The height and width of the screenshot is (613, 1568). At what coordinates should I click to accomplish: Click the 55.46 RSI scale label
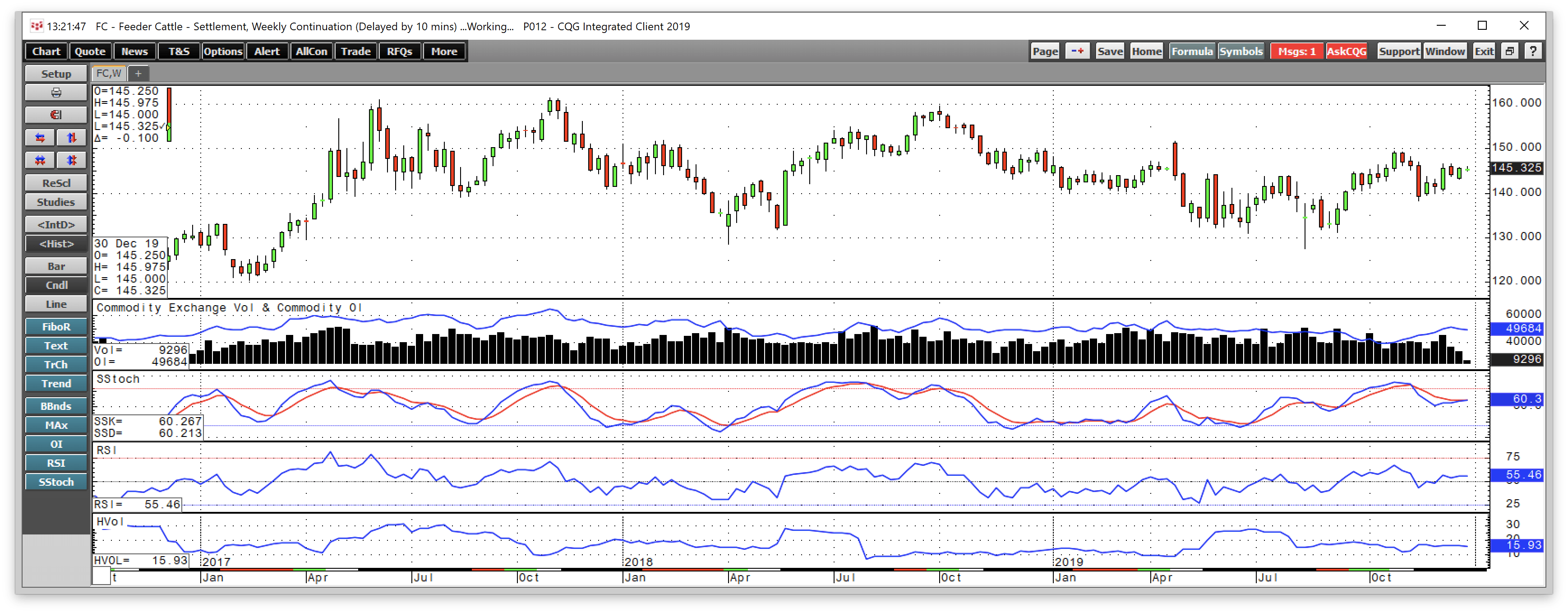click(1516, 475)
